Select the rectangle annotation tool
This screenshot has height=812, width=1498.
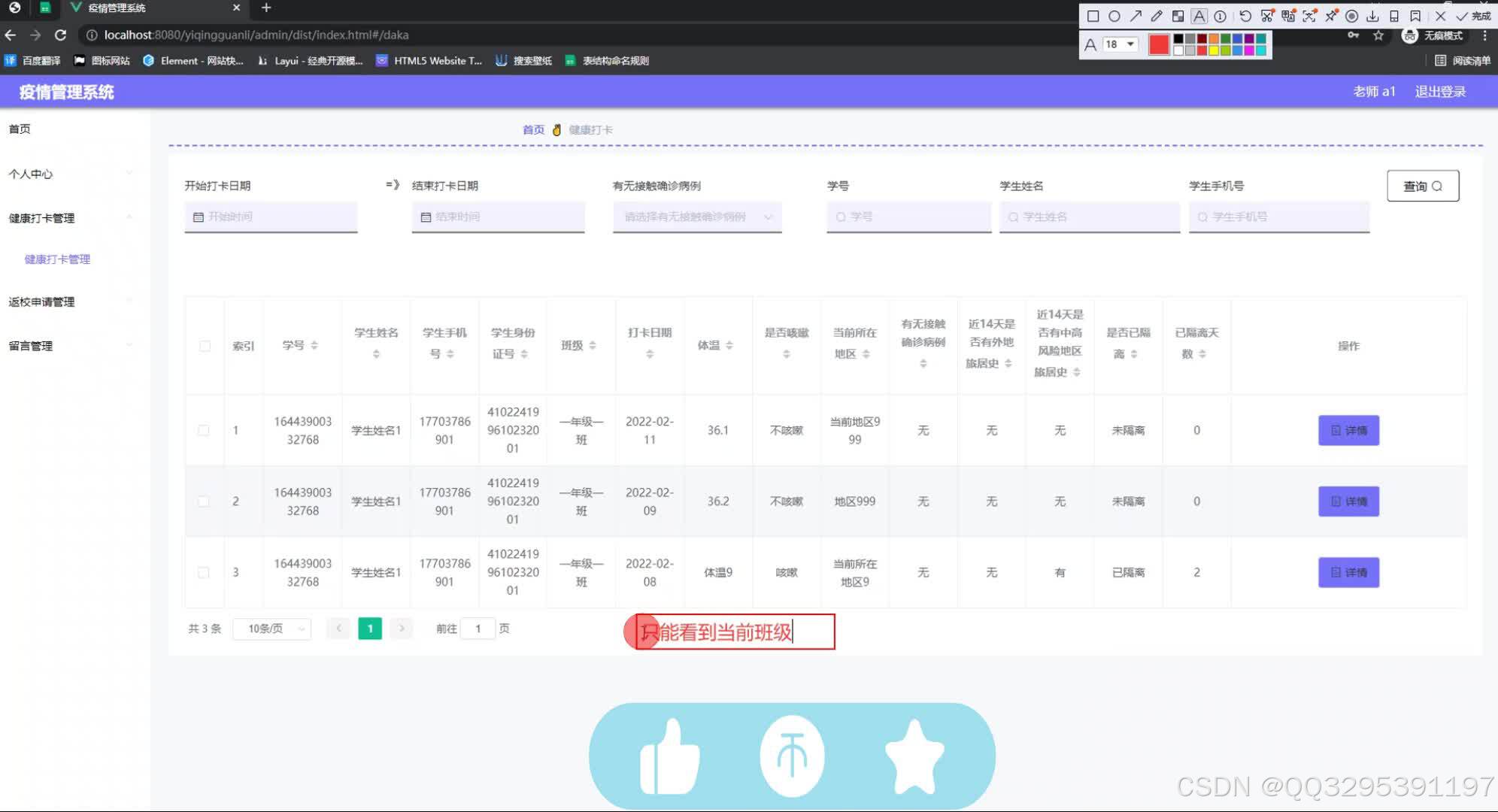point(1093,16)
